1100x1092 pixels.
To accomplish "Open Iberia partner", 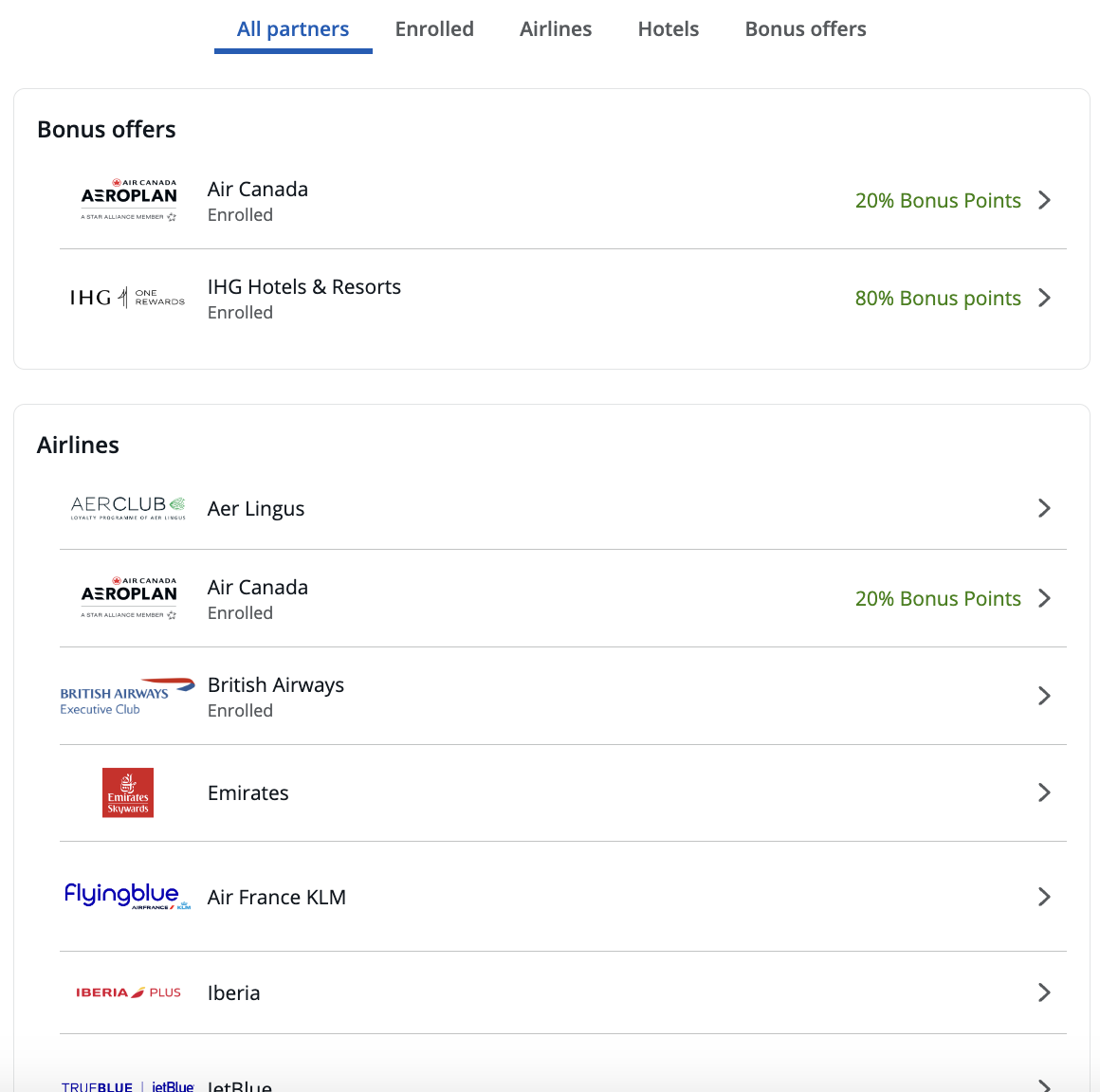I will click(x=562, y=992).
